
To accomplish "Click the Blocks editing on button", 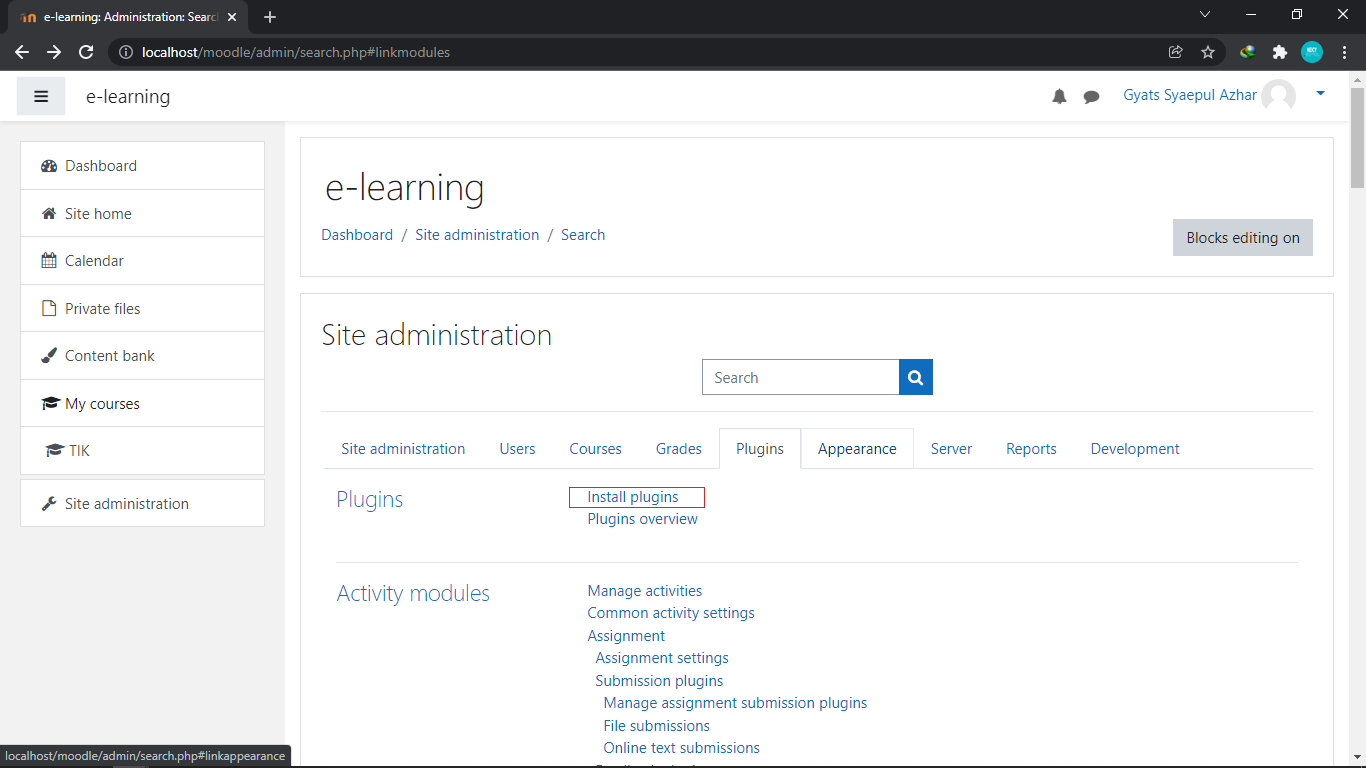I will 1243,237.
